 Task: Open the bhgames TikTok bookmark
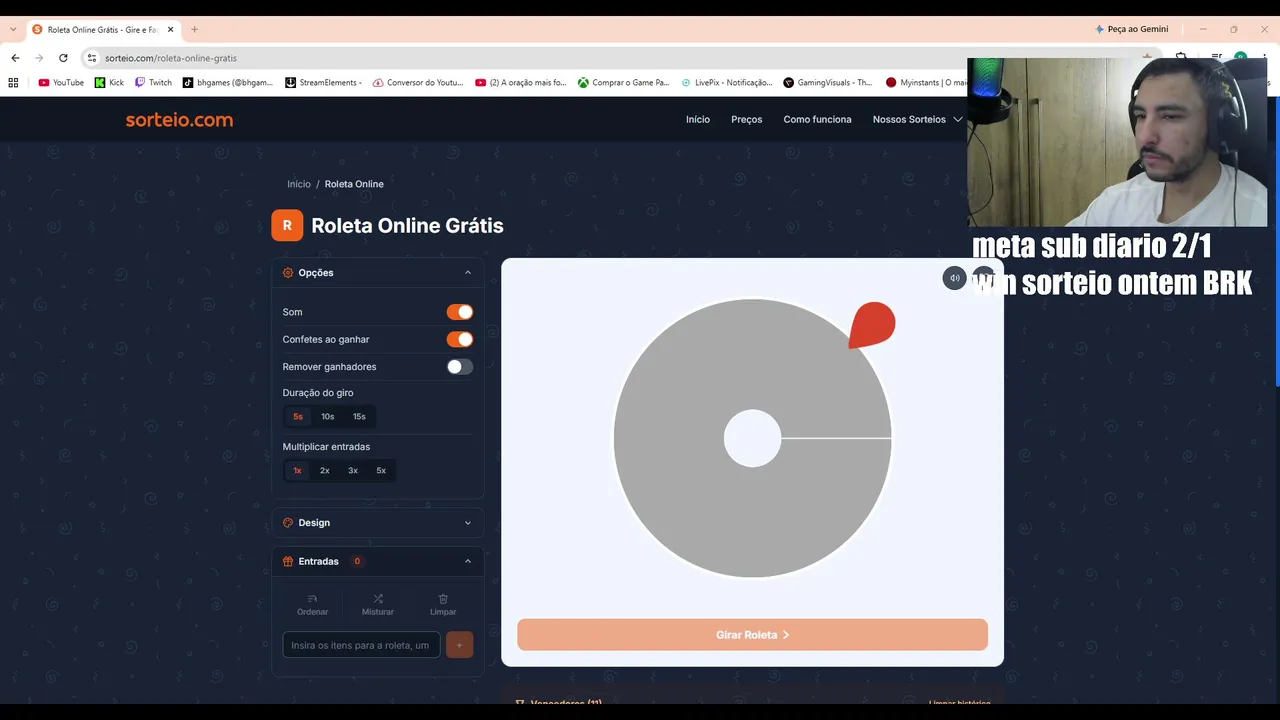tap(228, 83)
